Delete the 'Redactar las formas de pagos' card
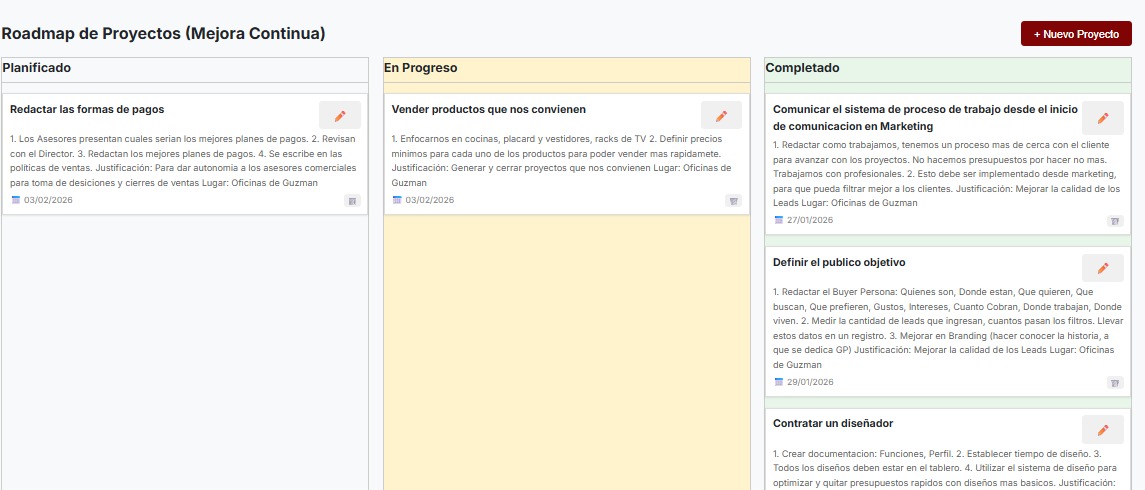The width and height of the screenshot is (1145, 490). coord(353,201)
